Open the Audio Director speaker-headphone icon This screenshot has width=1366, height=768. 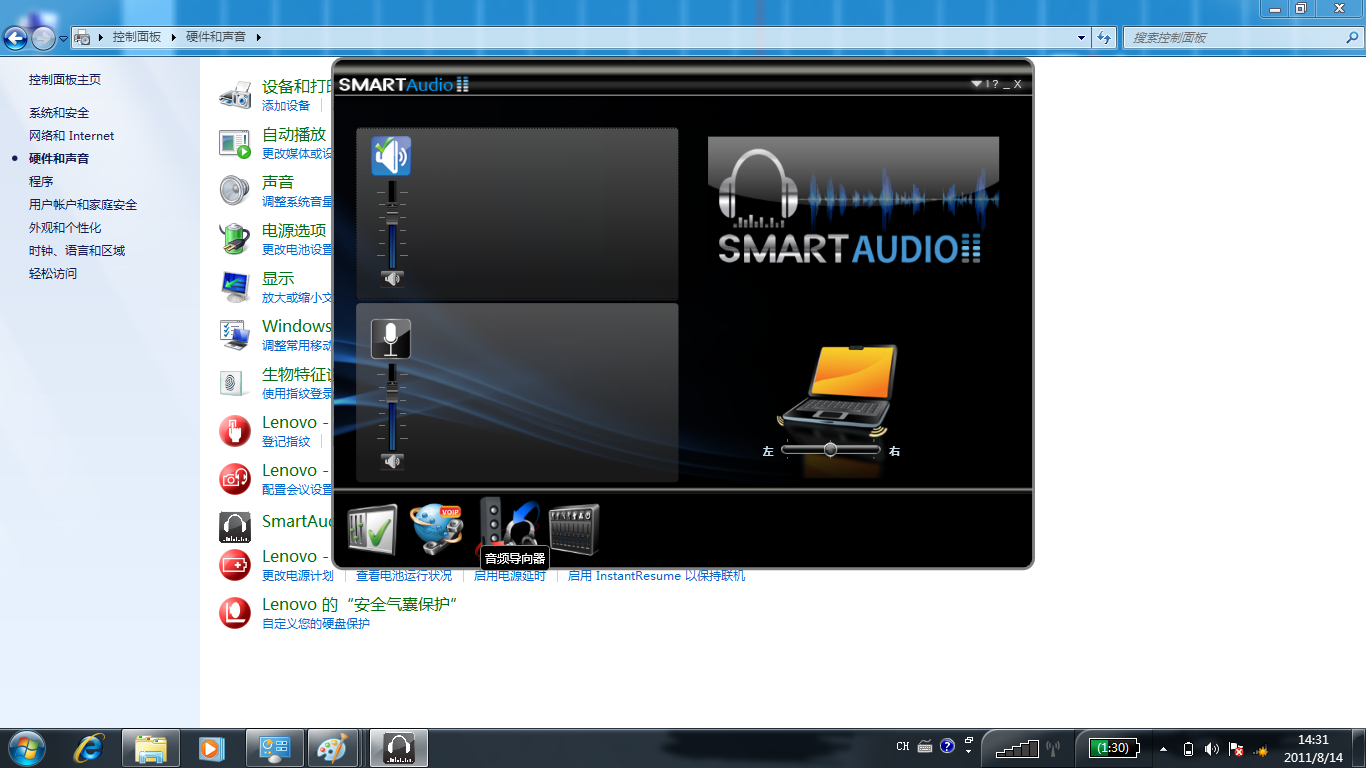pyautogui.click(x=509, y=523)
